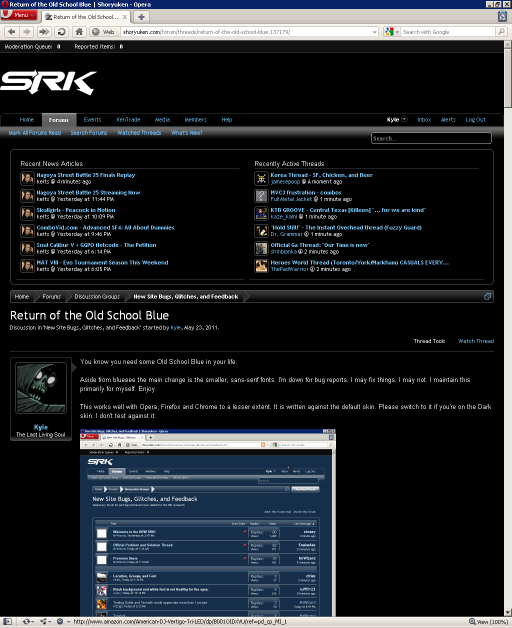The width and height of the screenshot is (512, 628).
Task: Open the Opera Menu button
Action: (19, 15)
